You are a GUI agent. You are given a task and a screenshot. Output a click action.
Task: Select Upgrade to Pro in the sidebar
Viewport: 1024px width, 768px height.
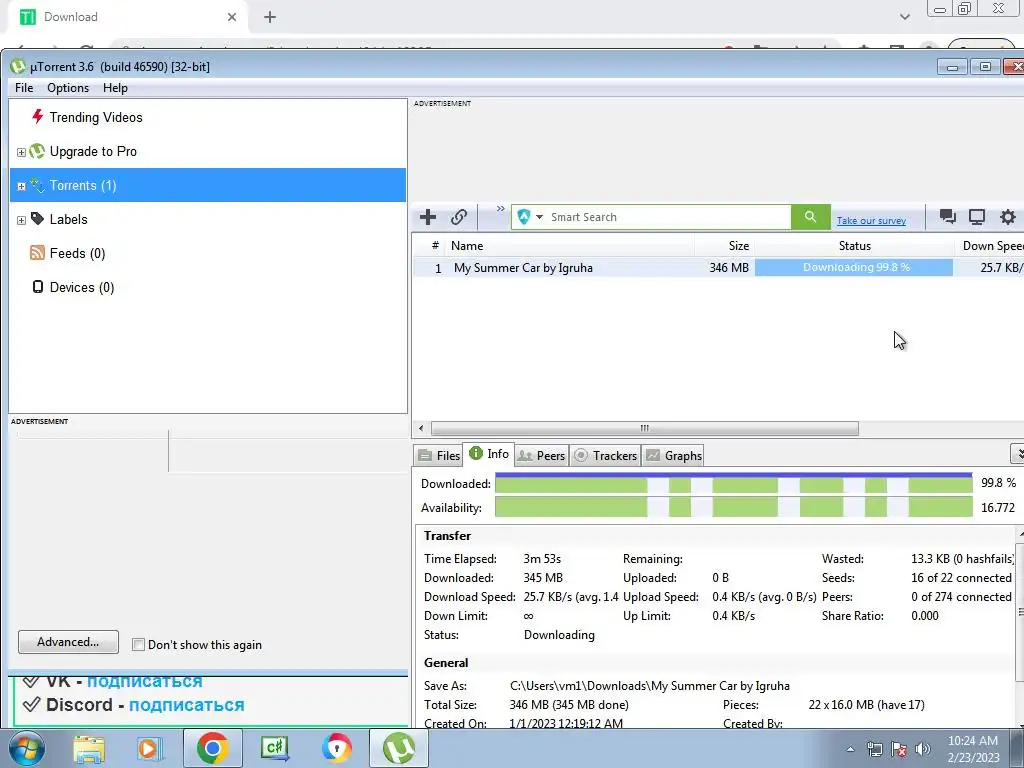(x=93, y=152)
